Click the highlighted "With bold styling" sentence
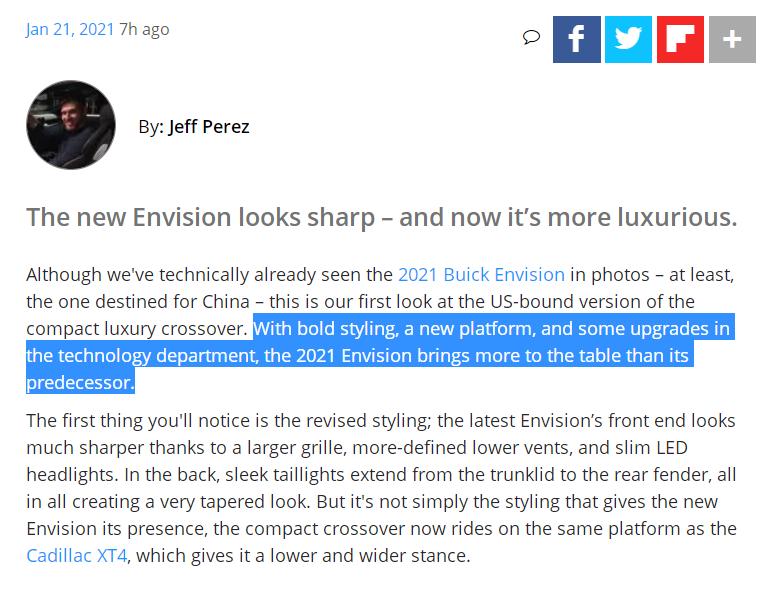The height and width of the screenshot is (599, 779). pyautogui.click(x=490, y=328)
